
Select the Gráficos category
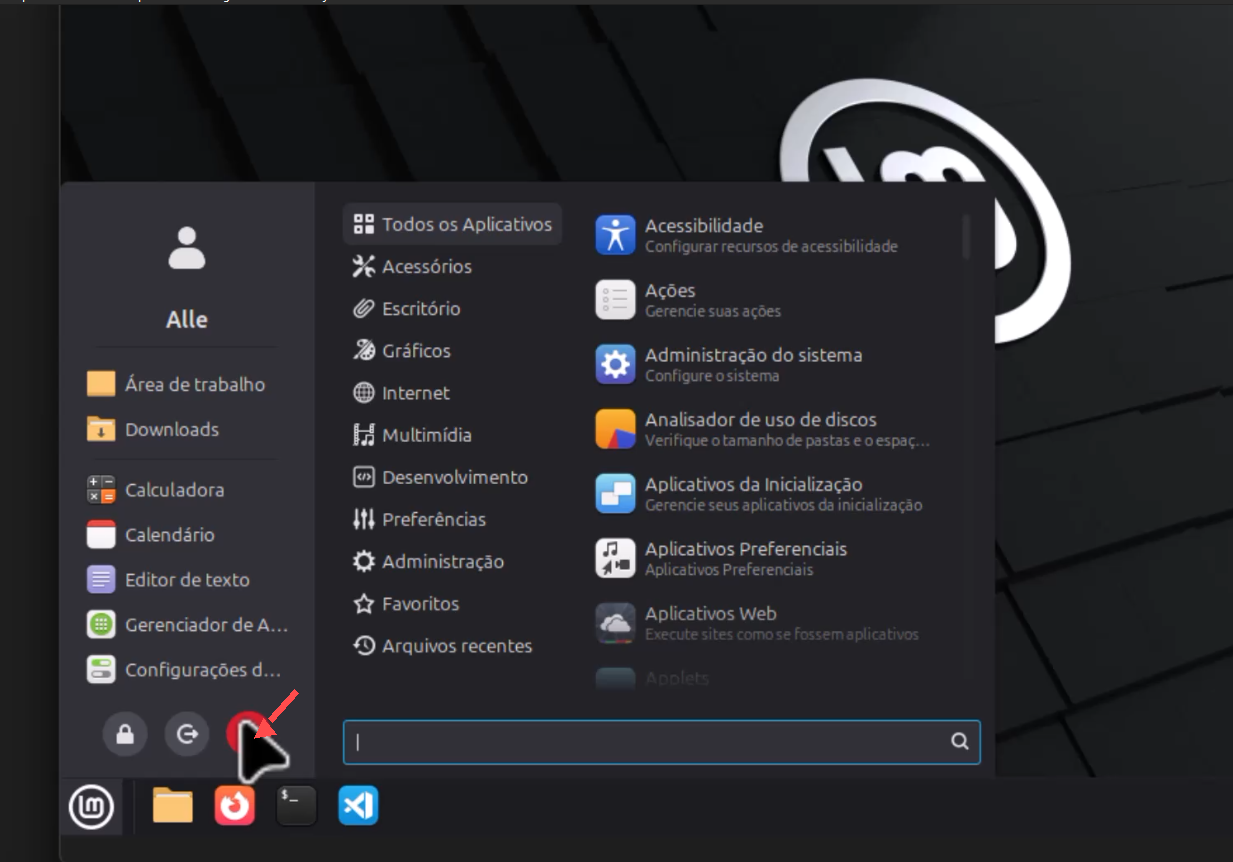click(x=452, y=351)
